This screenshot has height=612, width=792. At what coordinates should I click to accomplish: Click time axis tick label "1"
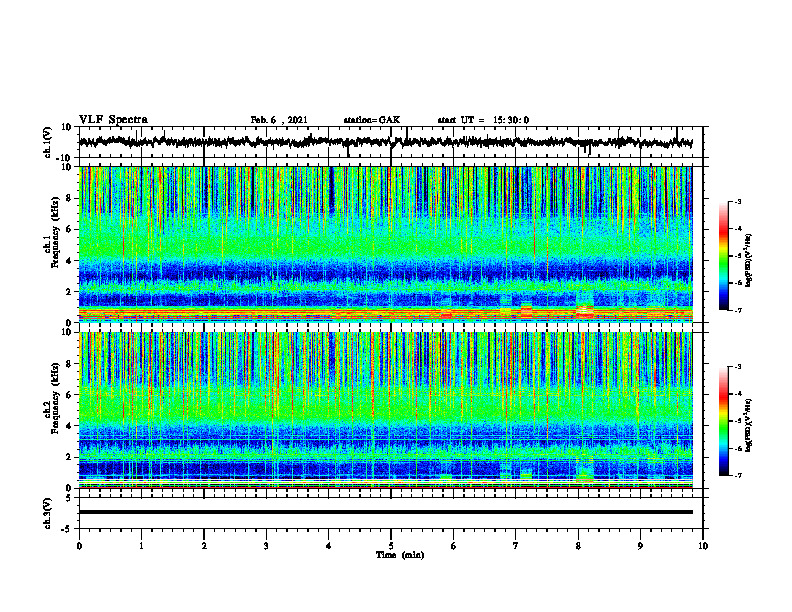(x=141, y=546)
